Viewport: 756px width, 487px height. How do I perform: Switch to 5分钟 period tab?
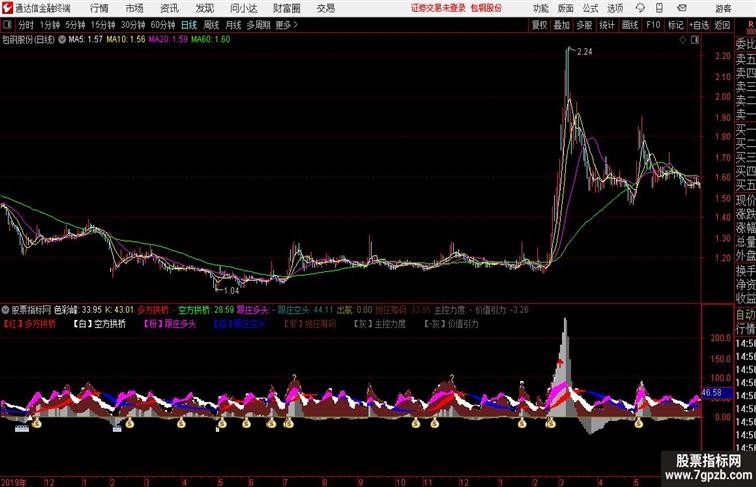click(75, 25)
